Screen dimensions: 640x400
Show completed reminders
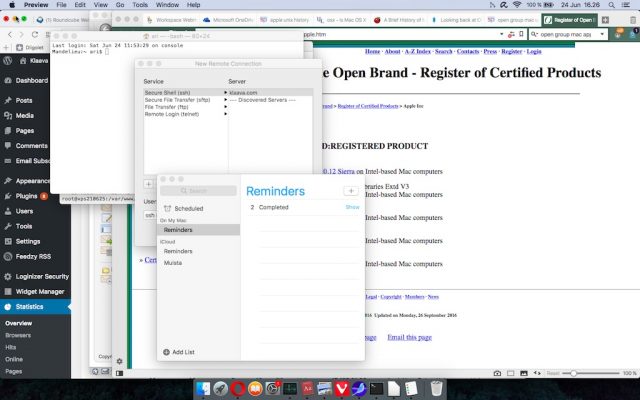click(x=352, y=207)
